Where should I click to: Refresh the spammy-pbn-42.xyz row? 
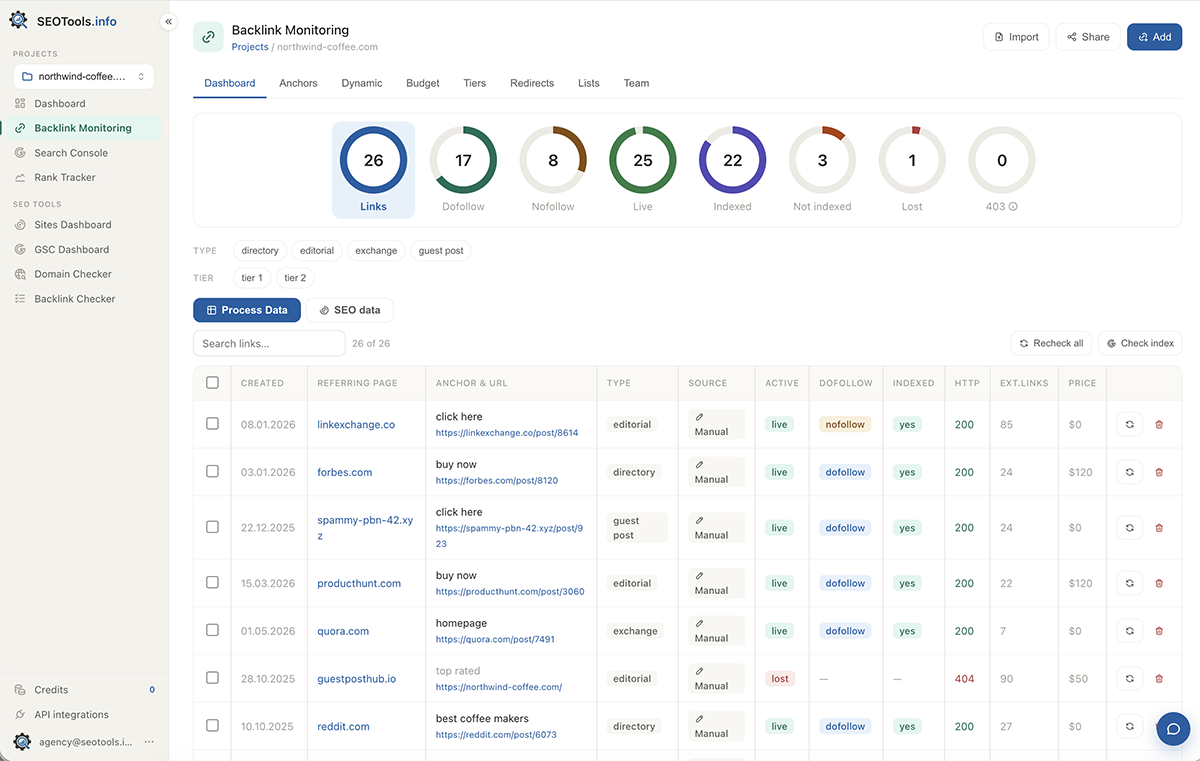[x=1129, y=527]
